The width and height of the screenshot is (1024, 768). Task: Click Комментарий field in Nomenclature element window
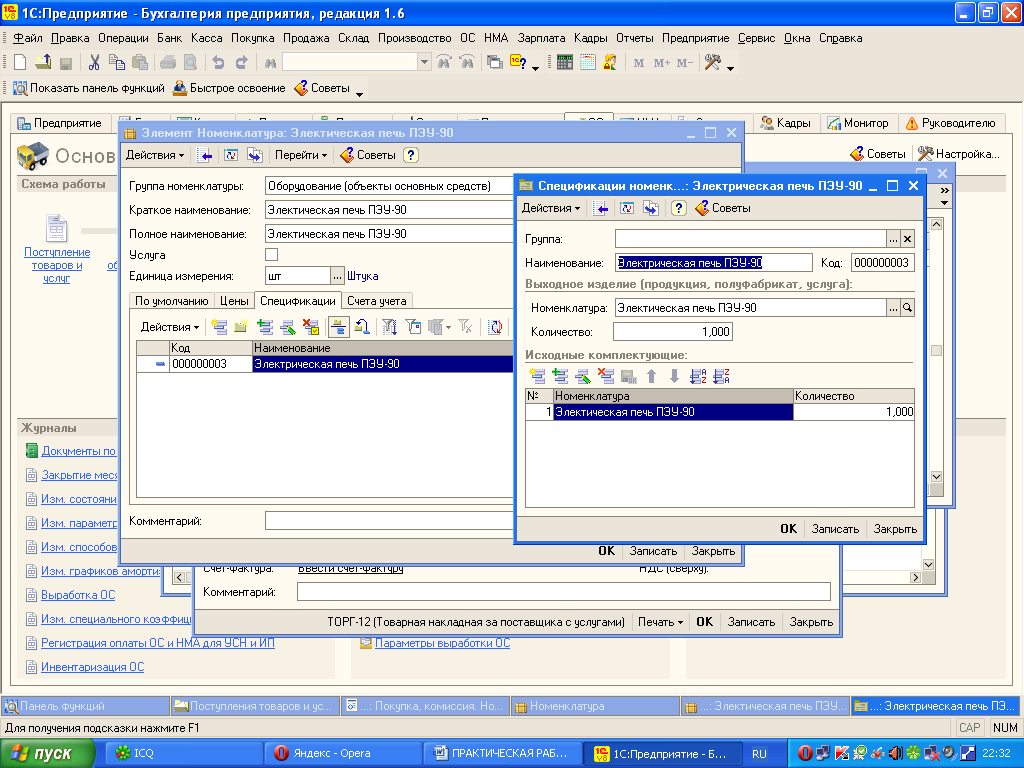click(389, 521)
